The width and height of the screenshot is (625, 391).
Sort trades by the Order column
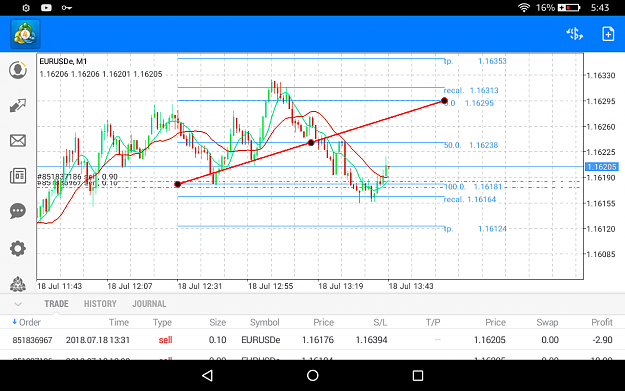(x=26, y=322)
